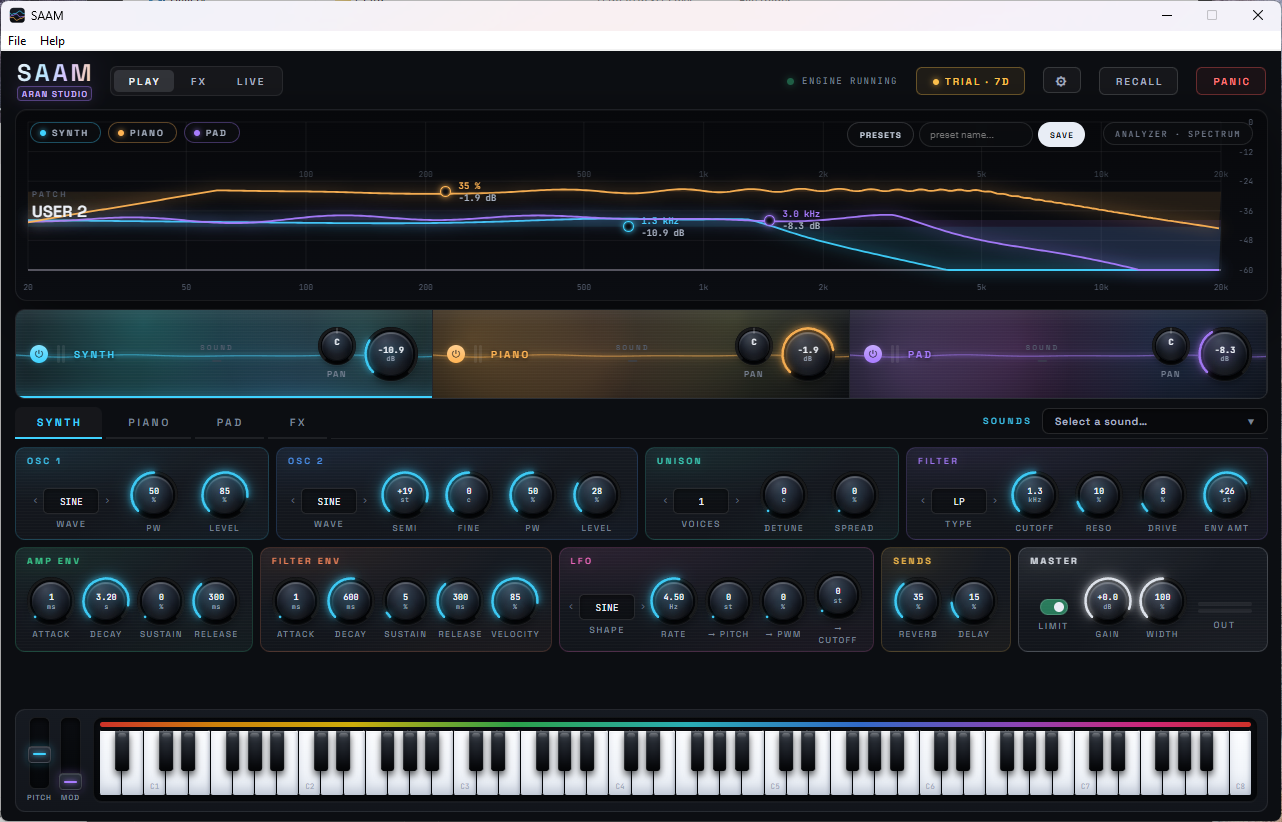The width and height of the screenshot is (1282, 822).
Task: Switch to the SYNTH editor tab
Action: pos(59,422)
